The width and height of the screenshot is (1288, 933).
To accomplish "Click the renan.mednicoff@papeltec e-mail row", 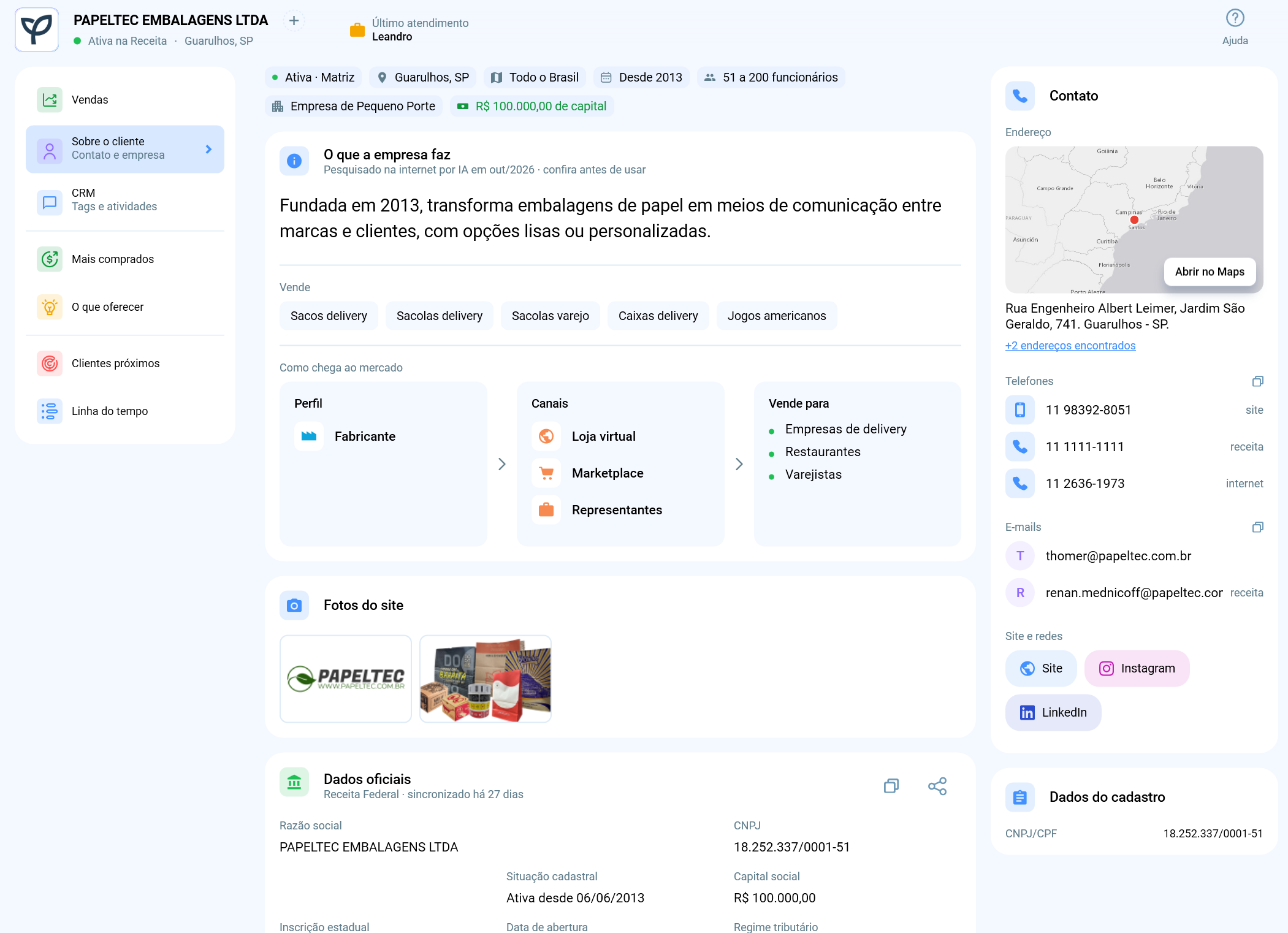I will [1134, 593].
